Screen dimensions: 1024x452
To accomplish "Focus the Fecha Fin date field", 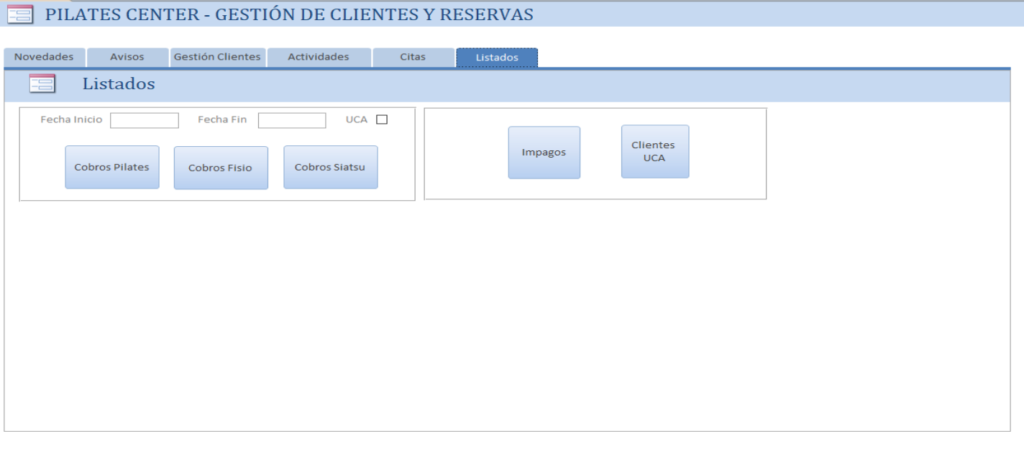I will pyautogui.click(x=292, y=120).
